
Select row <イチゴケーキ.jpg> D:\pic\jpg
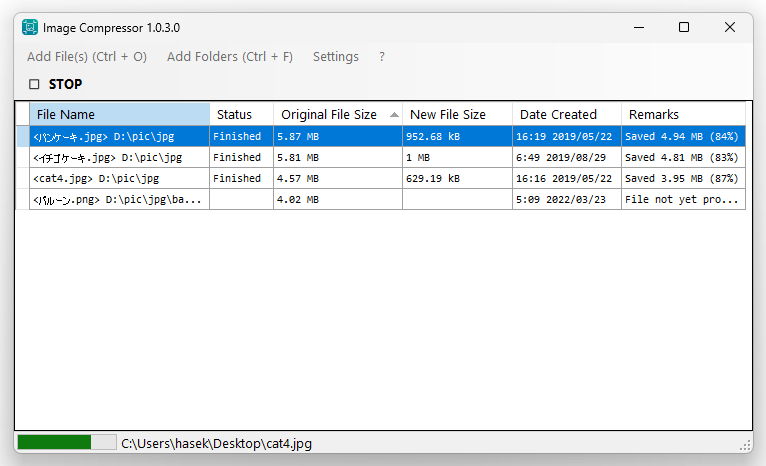[x=381, y=157]
